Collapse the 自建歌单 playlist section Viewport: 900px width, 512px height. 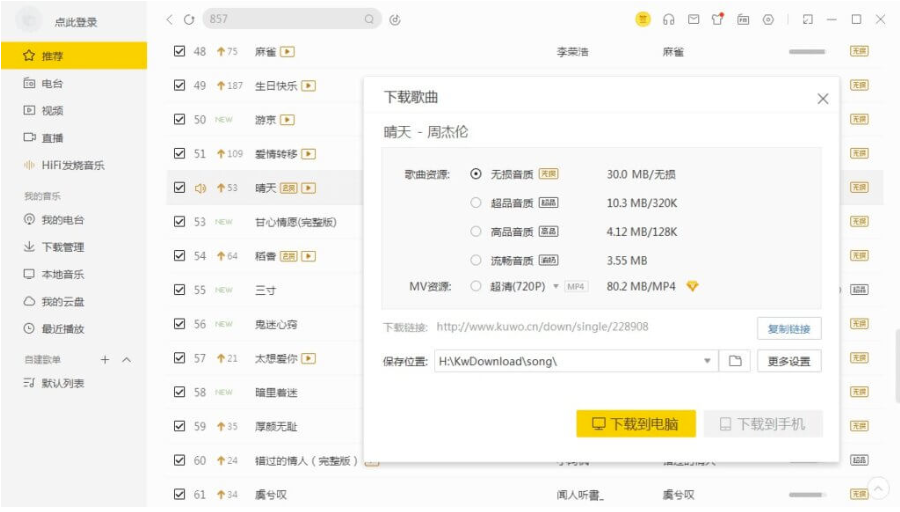127,359
